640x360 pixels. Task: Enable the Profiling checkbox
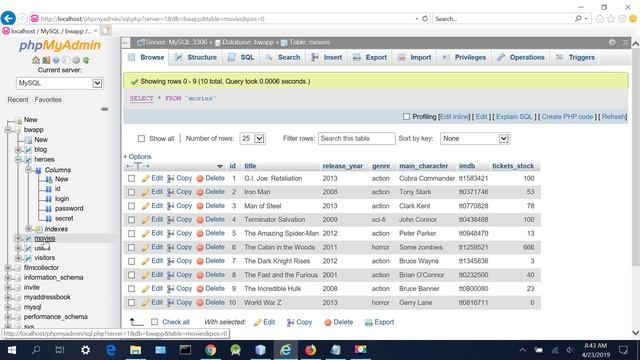point(406,117)
